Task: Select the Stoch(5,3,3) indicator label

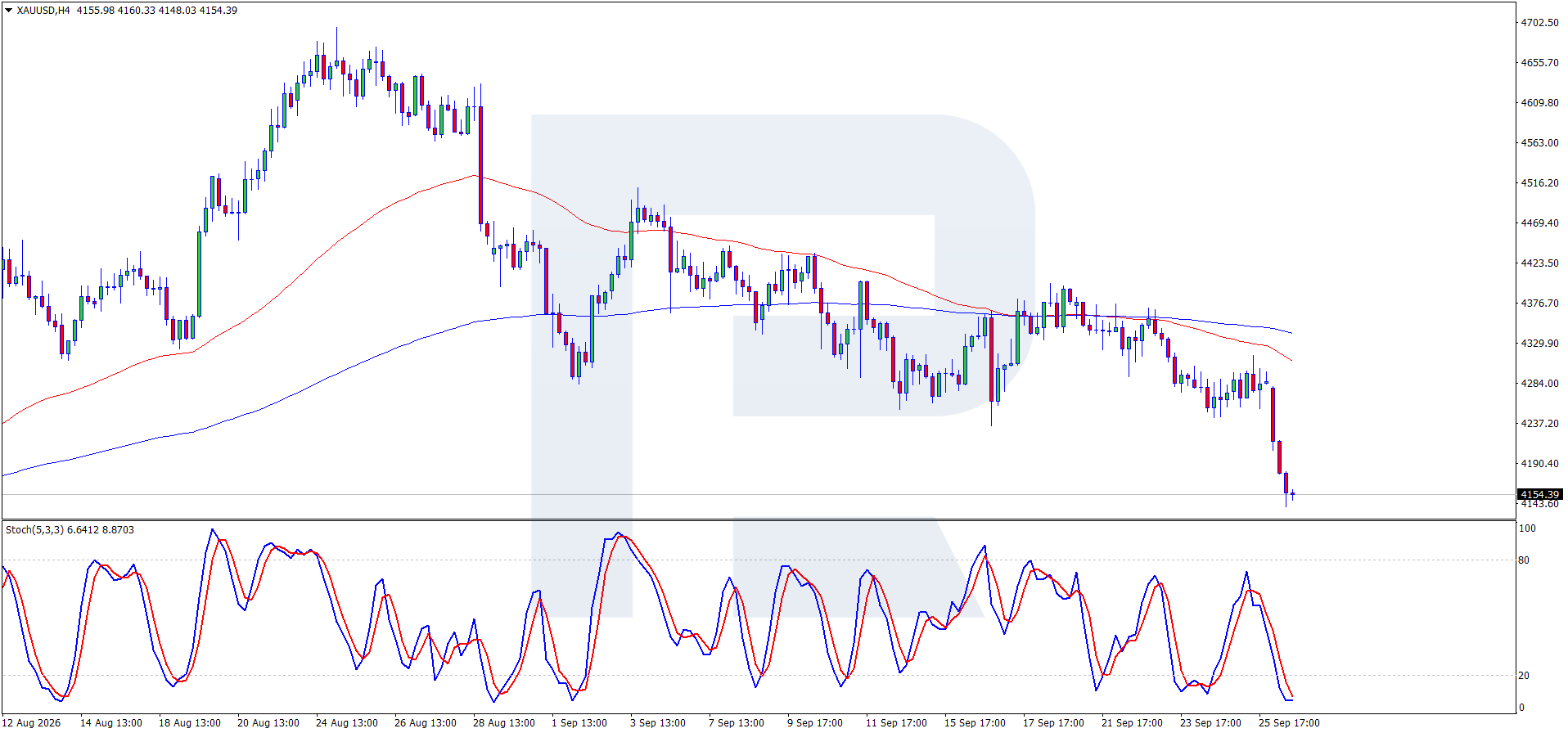Action: (x=34, y=530)
